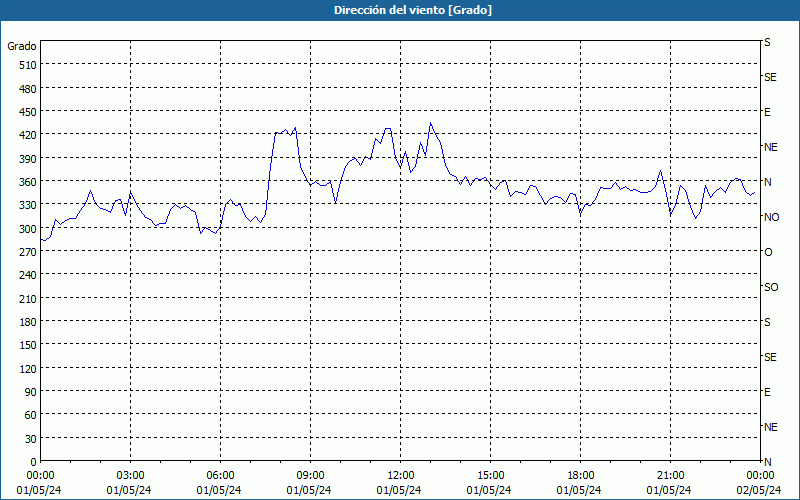800x500 pixels.
Task: Click the 06:00 time axis label
Action: pyautogui.click(x=220, y=476)
